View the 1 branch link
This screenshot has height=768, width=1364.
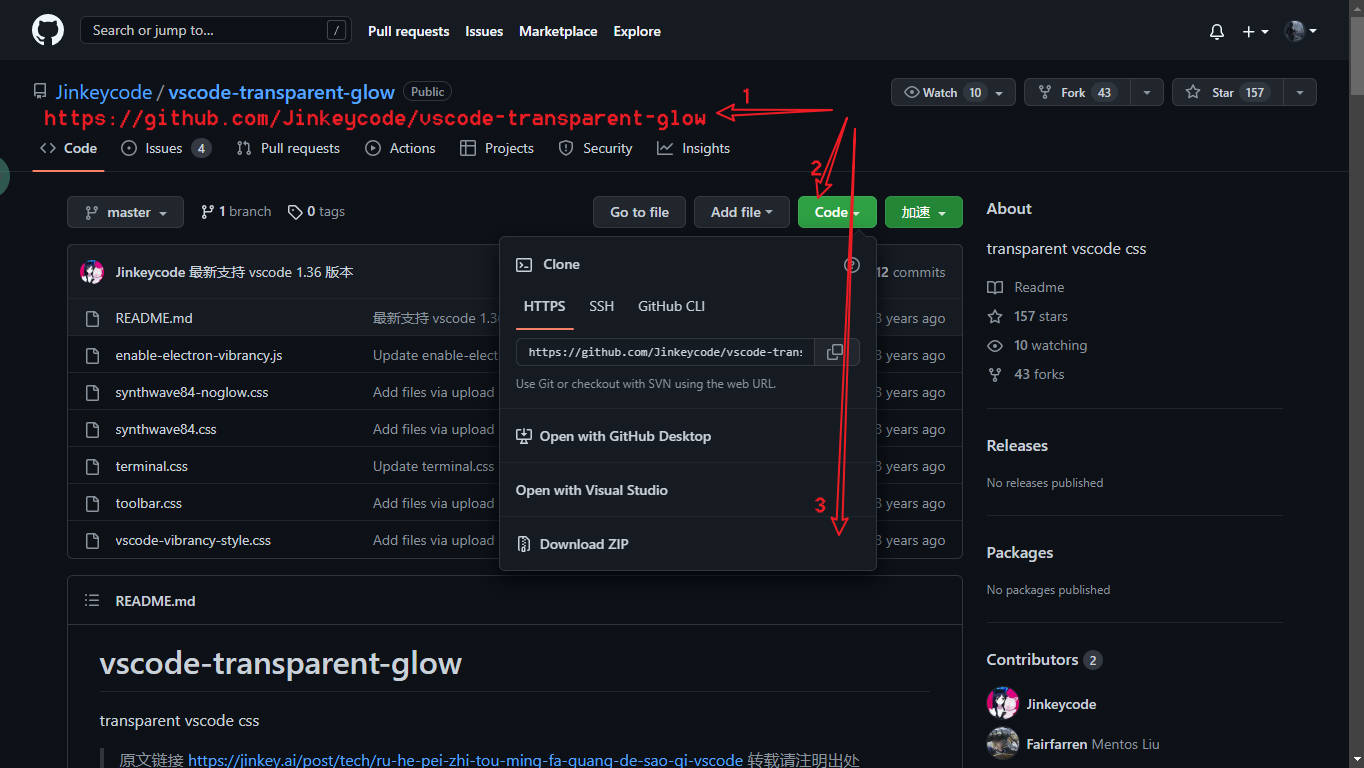pyautogui.click(x=236, y=212)
